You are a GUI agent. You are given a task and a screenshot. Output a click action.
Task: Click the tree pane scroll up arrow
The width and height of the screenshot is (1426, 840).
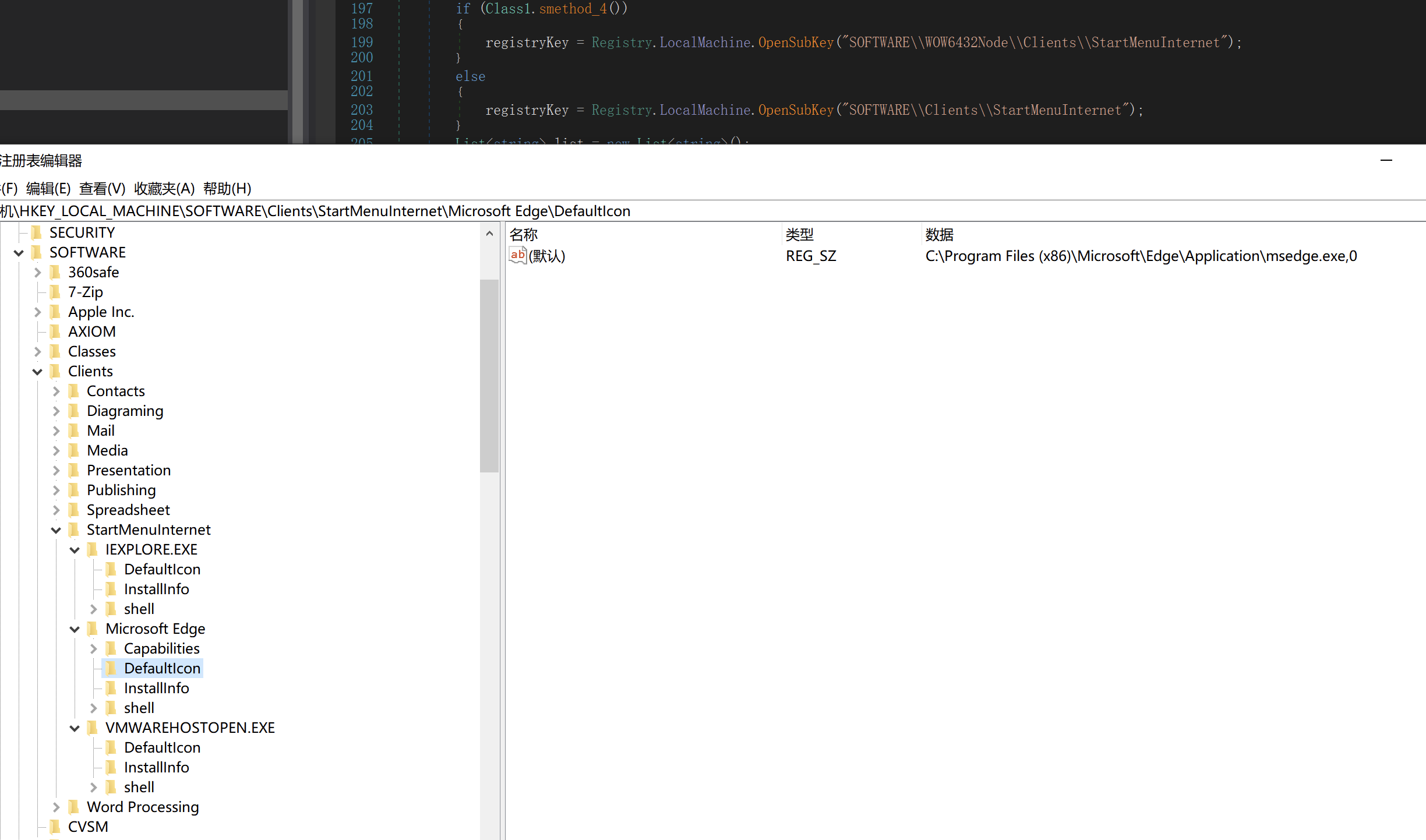pos(489,234)
